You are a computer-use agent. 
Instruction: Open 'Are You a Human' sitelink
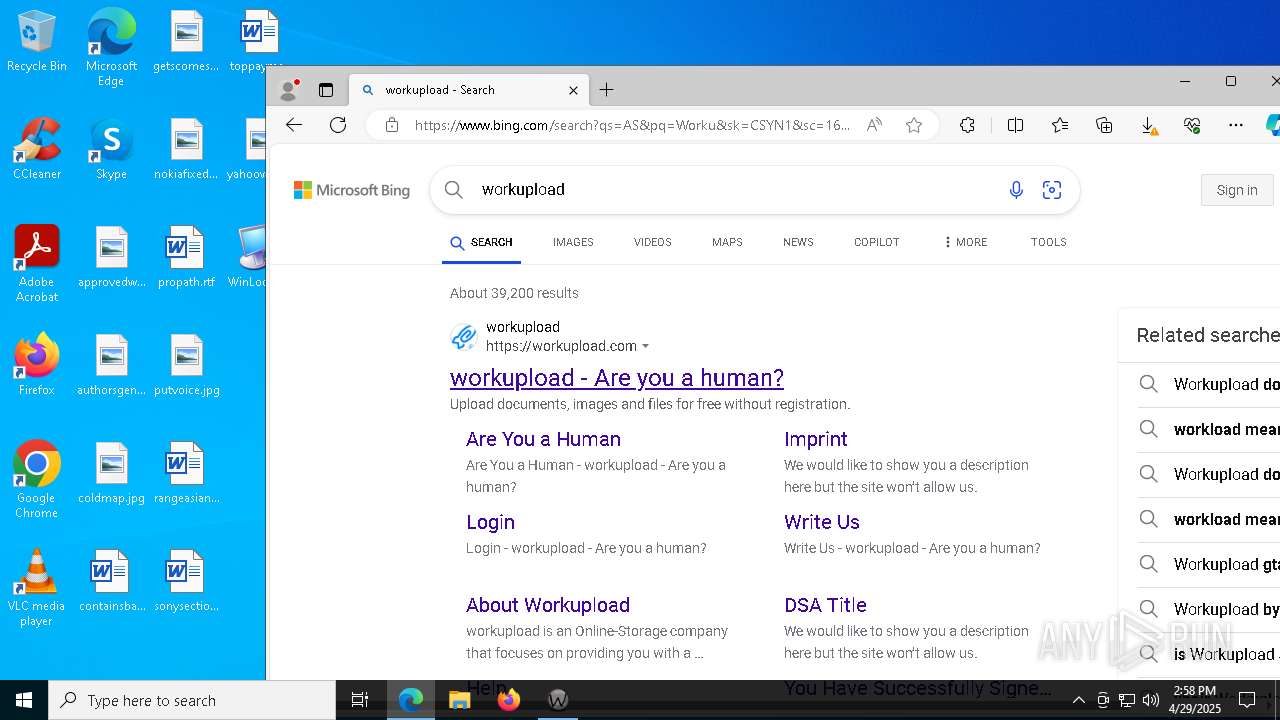[543, 439]
